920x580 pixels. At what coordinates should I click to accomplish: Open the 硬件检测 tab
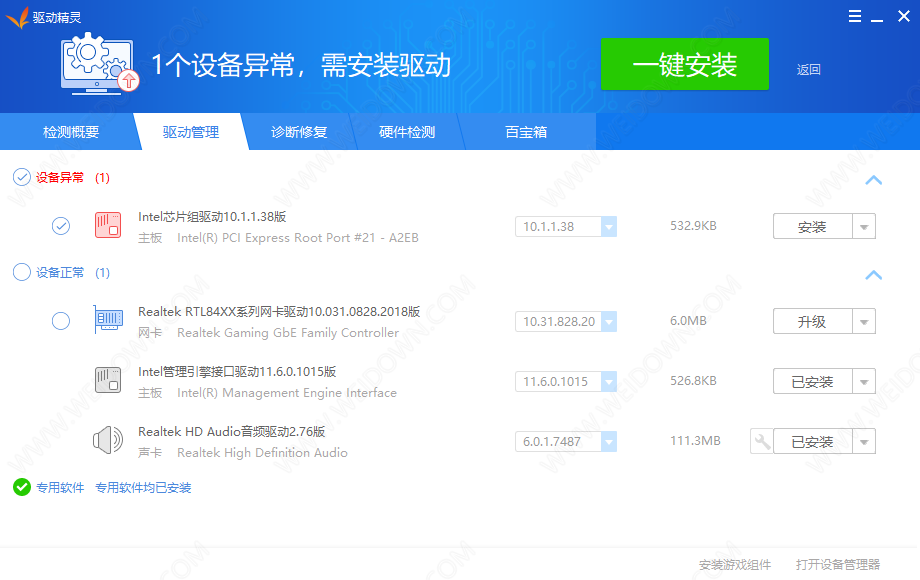pyautogui.click(x=407, y=132)
